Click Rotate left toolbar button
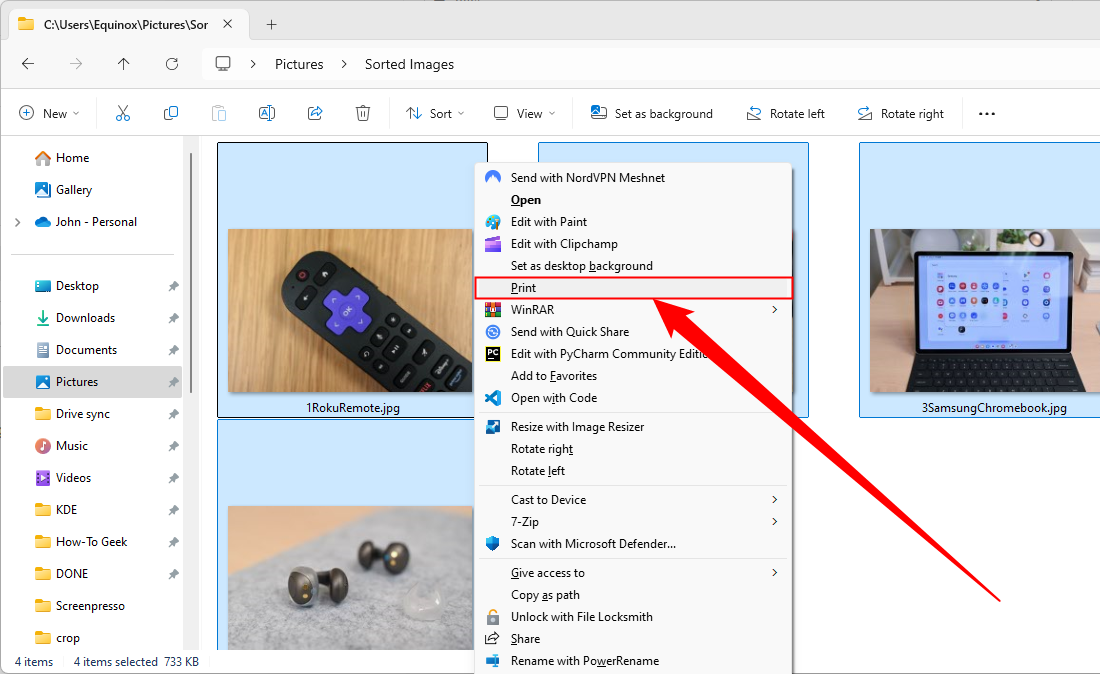This screenshot has width=1100, height=674. click(x=786, y=114)
